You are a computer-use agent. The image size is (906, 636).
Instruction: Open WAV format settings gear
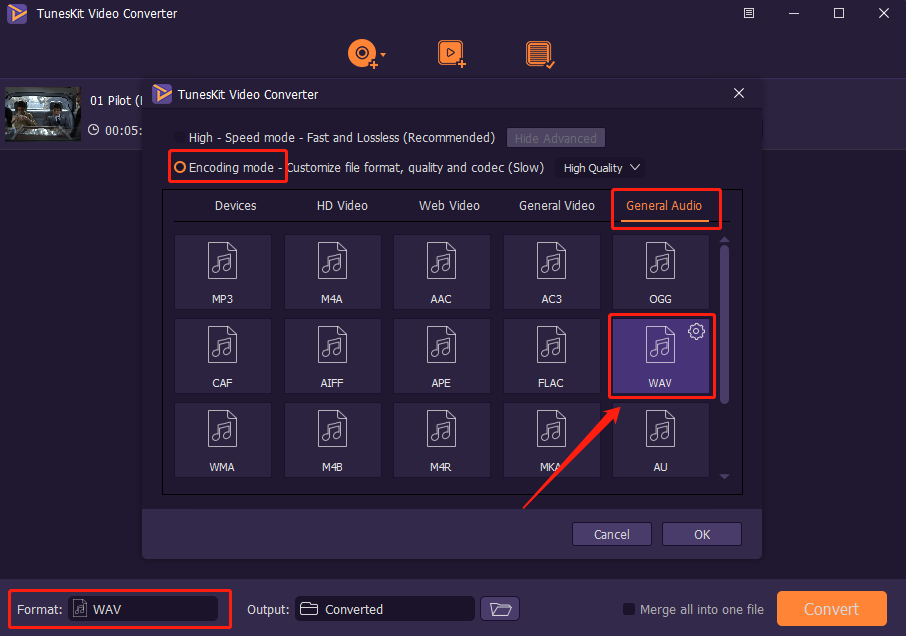[x=696, y=331]
